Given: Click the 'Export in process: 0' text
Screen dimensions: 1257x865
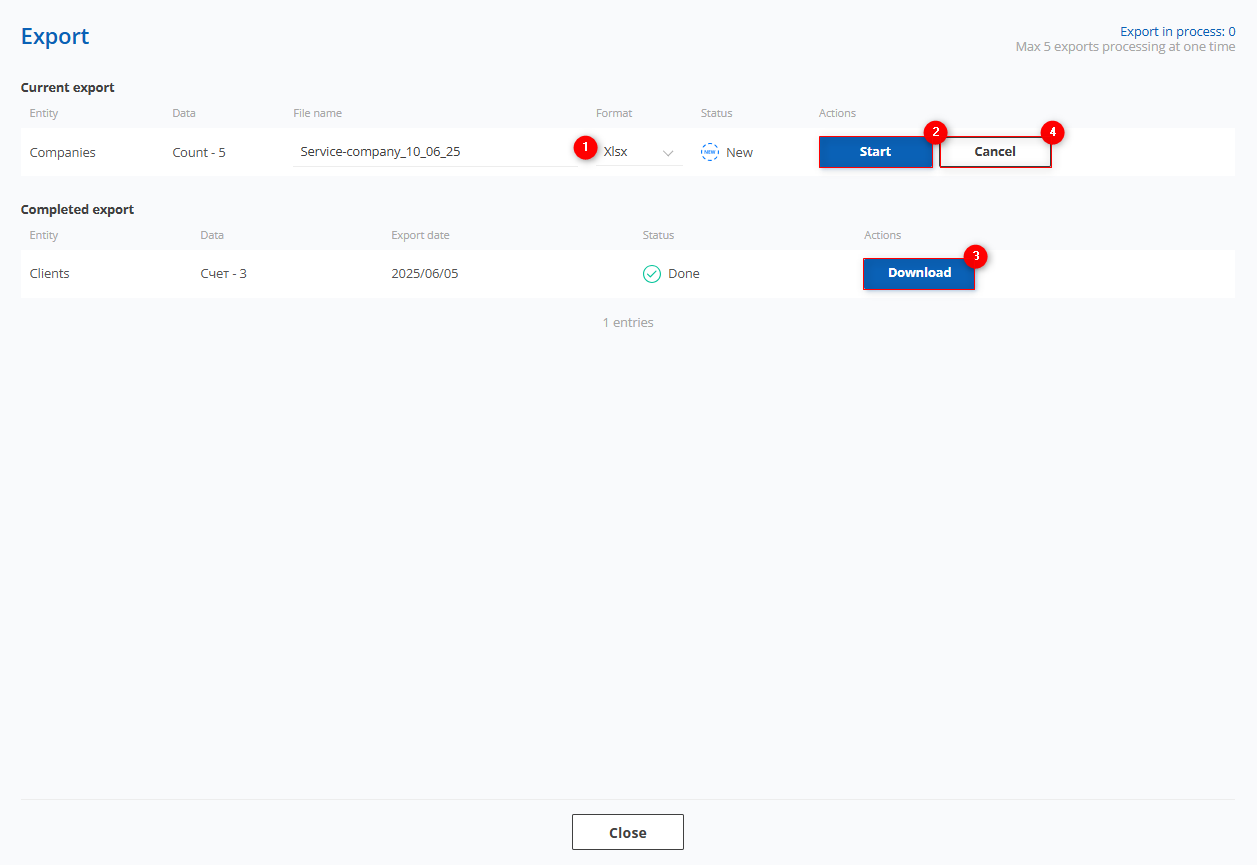Looking at the screenshot, I should [1177, 32].
